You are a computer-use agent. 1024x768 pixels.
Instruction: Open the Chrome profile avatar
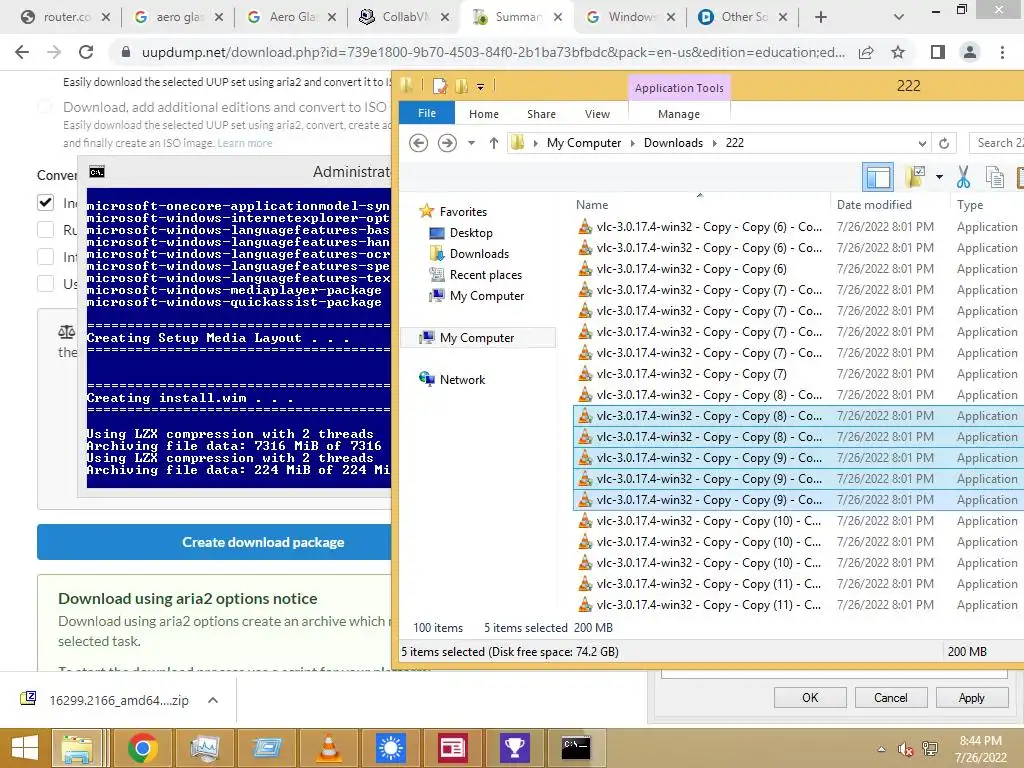970,52
